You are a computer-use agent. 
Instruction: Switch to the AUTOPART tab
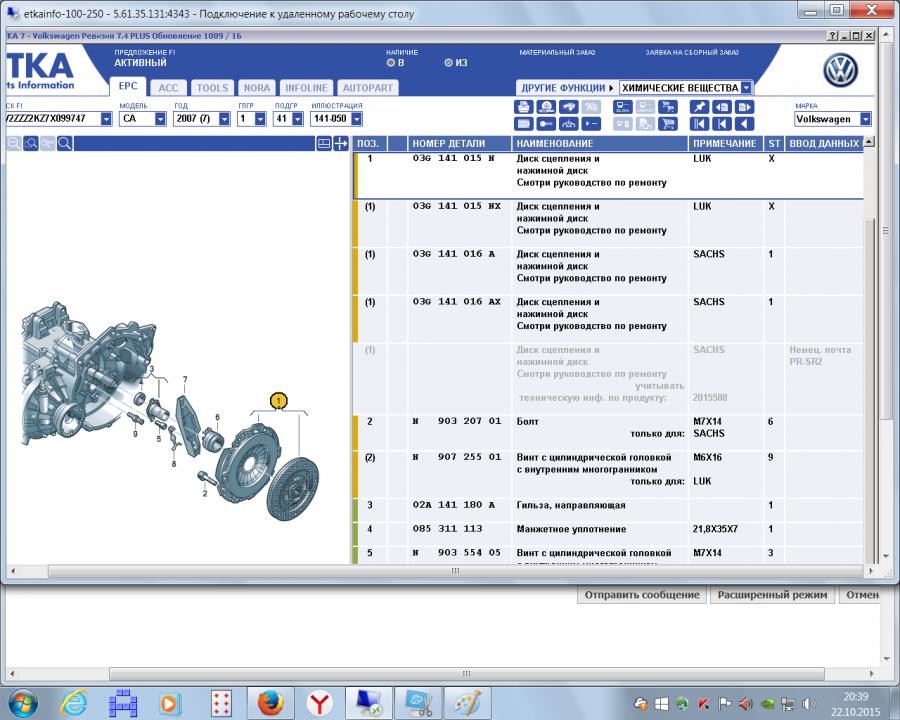(368, 88)
